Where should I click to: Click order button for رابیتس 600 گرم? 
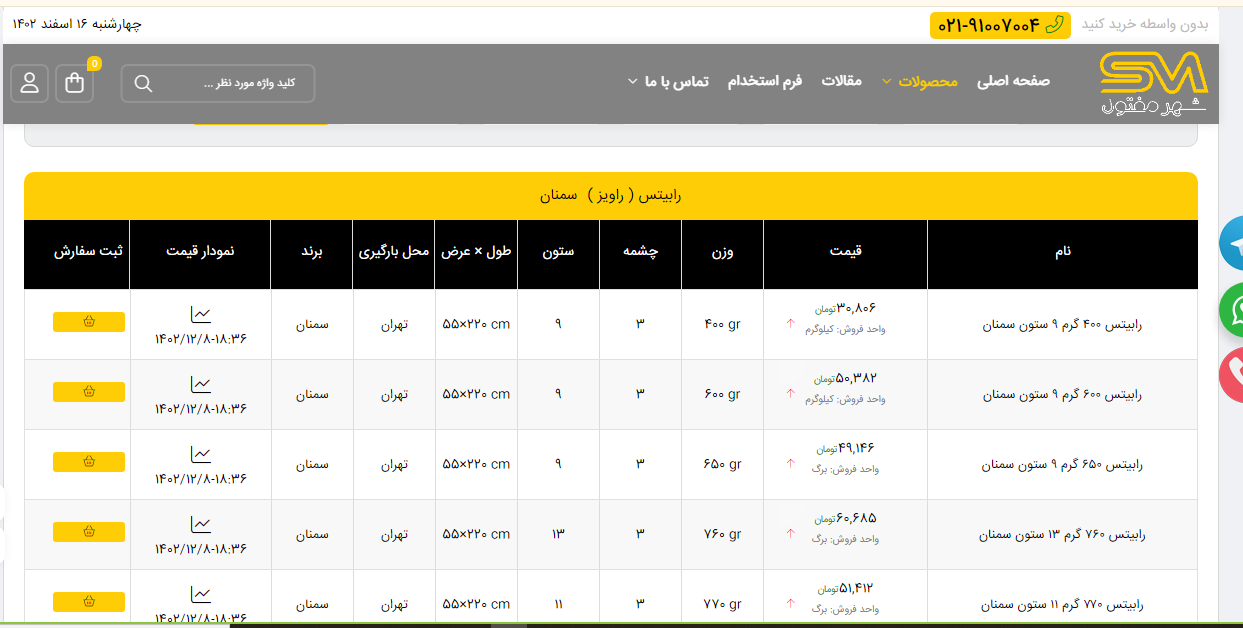89,392
